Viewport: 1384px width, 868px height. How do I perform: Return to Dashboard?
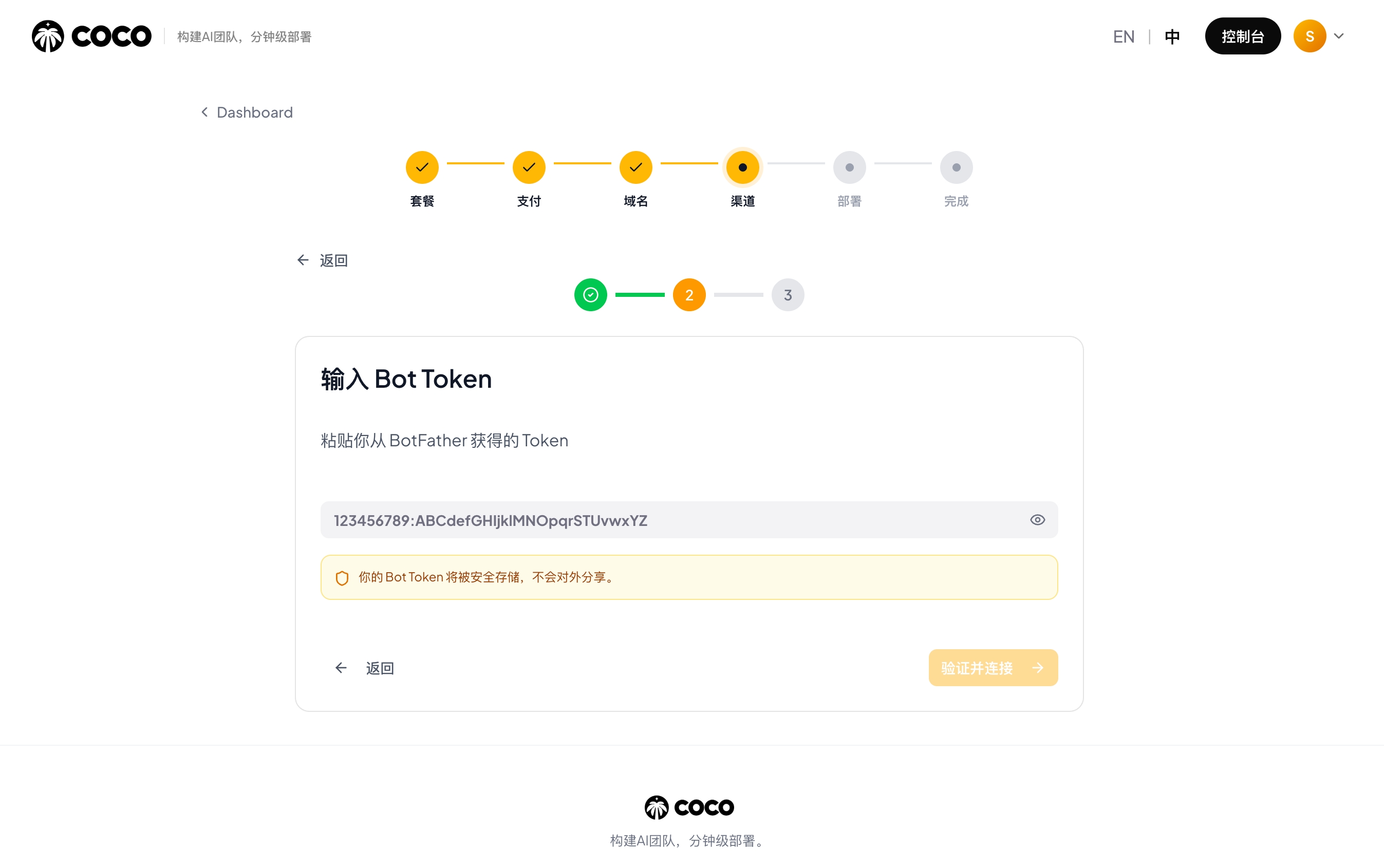[x=254, y=112]
